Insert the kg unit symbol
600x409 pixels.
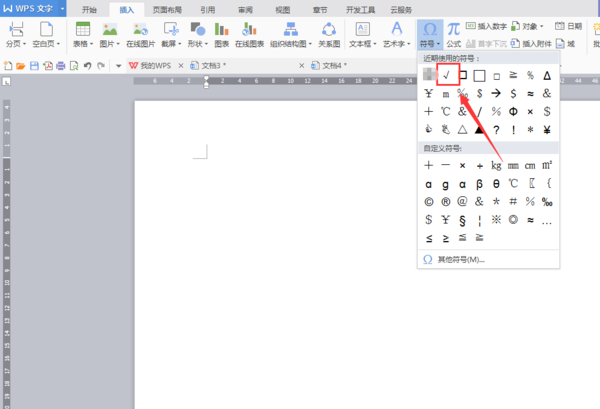click(x=495, y=165)
